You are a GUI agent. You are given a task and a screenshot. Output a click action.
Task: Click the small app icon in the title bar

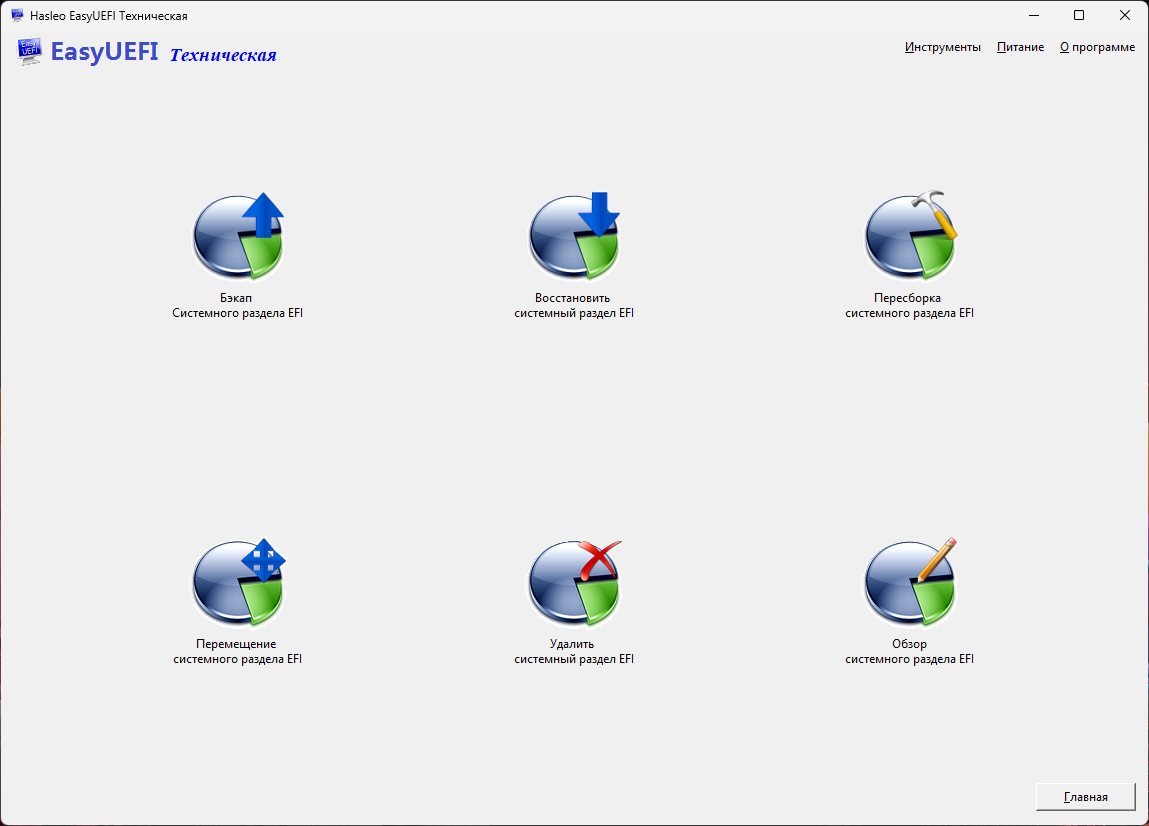click(17, 15)
